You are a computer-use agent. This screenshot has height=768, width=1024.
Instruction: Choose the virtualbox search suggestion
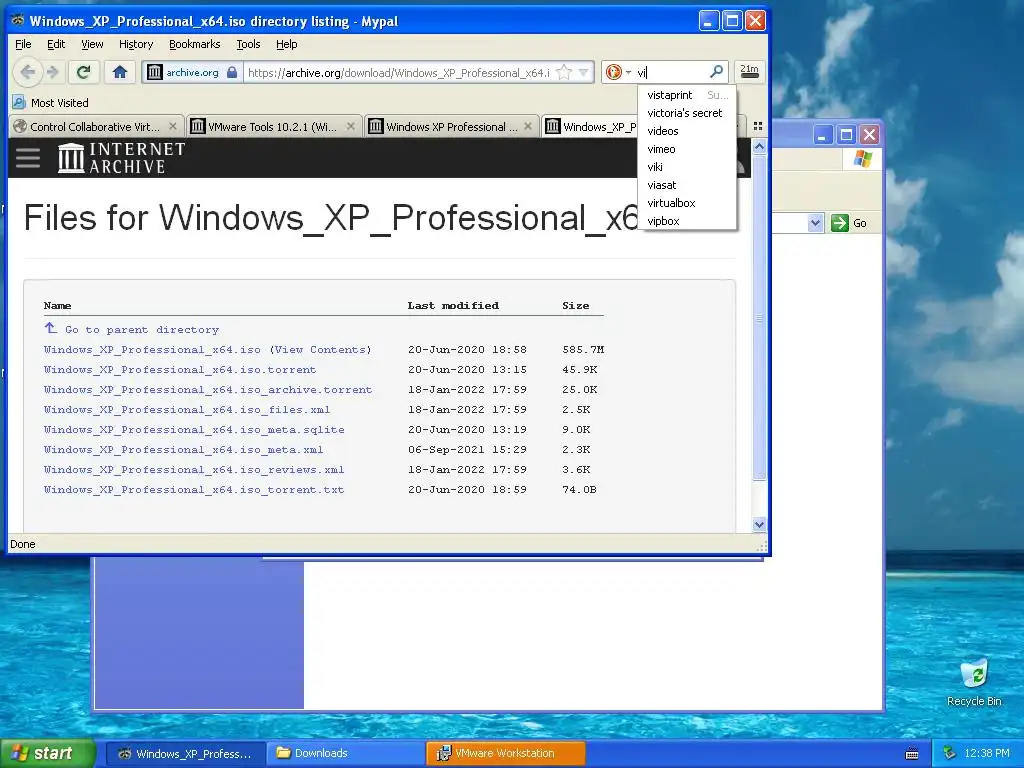point(687,203)
